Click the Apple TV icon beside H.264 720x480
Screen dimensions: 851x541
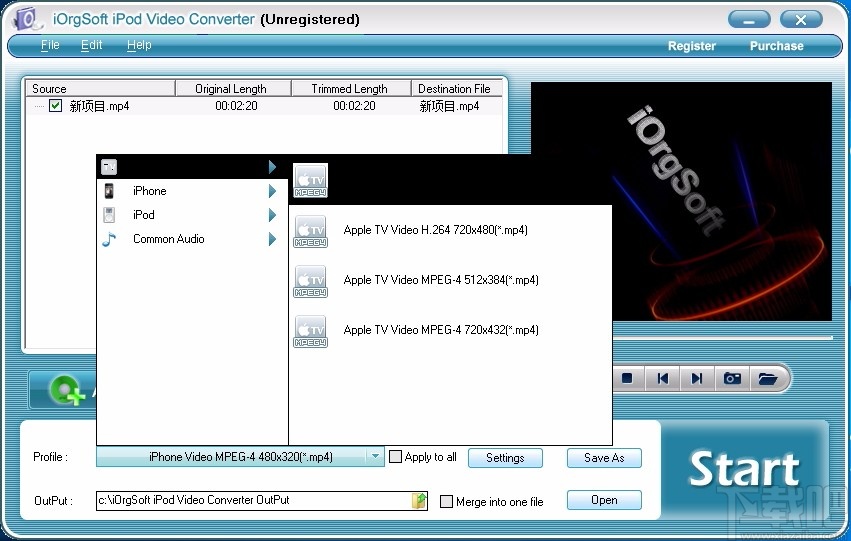point(310,231)
